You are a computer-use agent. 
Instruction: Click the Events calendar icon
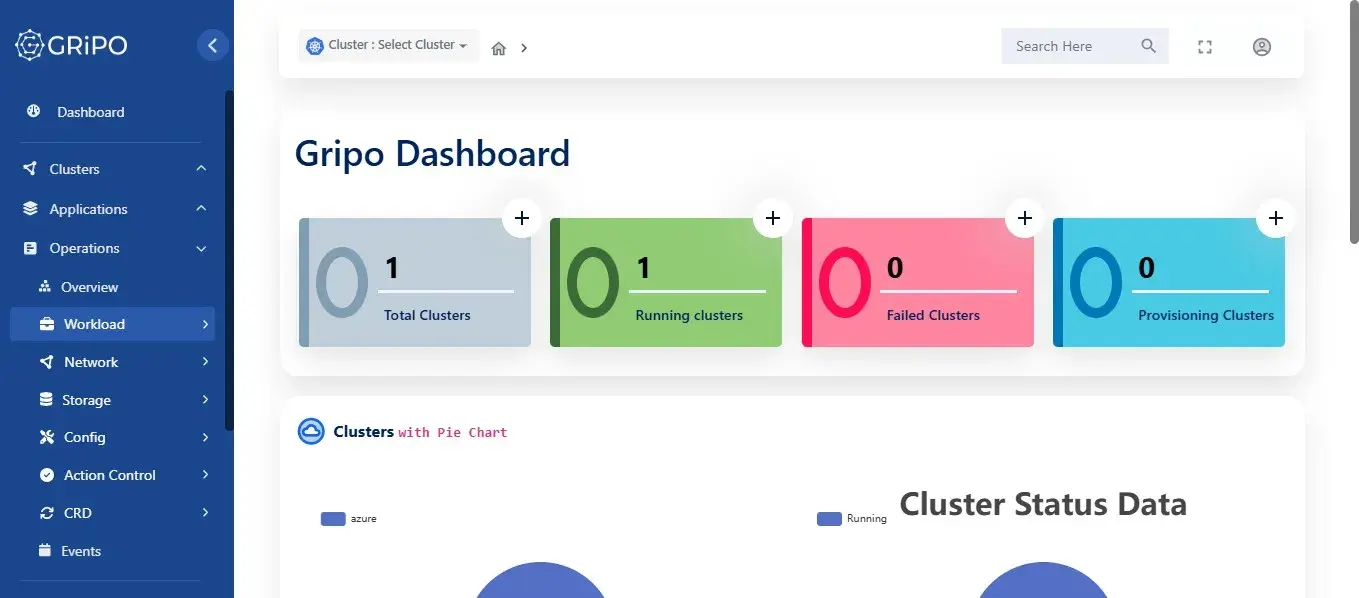[44, 550]
